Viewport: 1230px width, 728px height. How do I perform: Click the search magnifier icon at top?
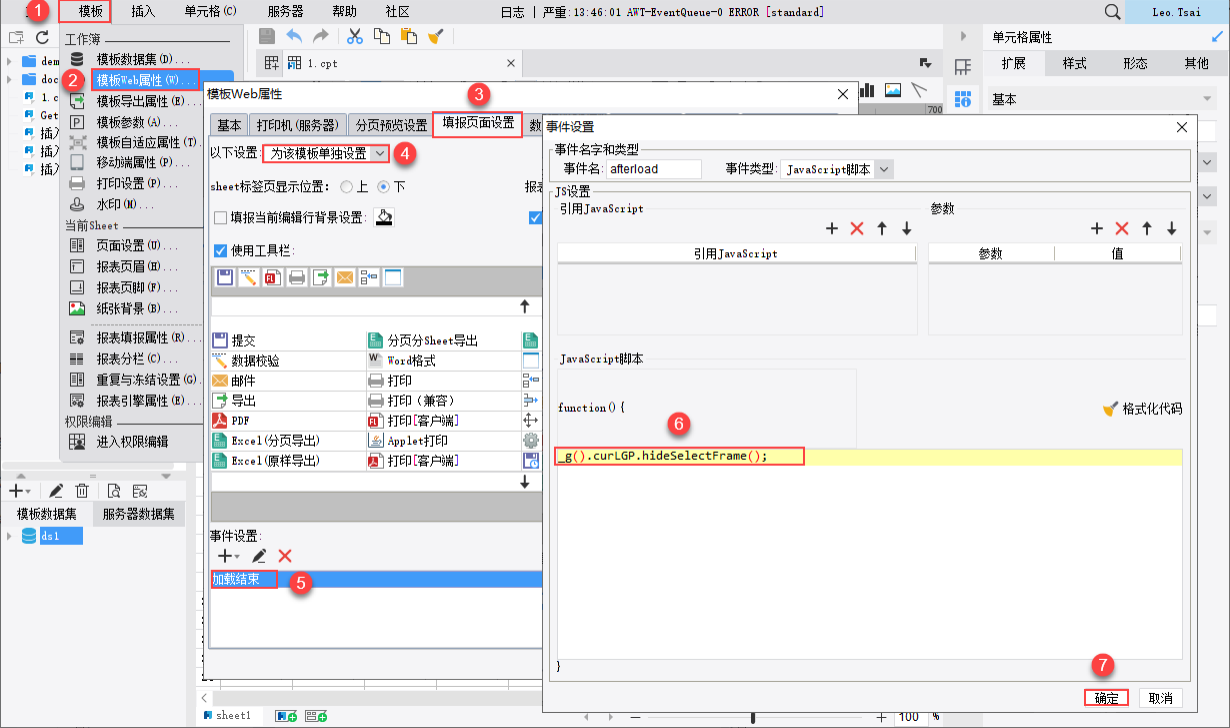click(1112, 12)
